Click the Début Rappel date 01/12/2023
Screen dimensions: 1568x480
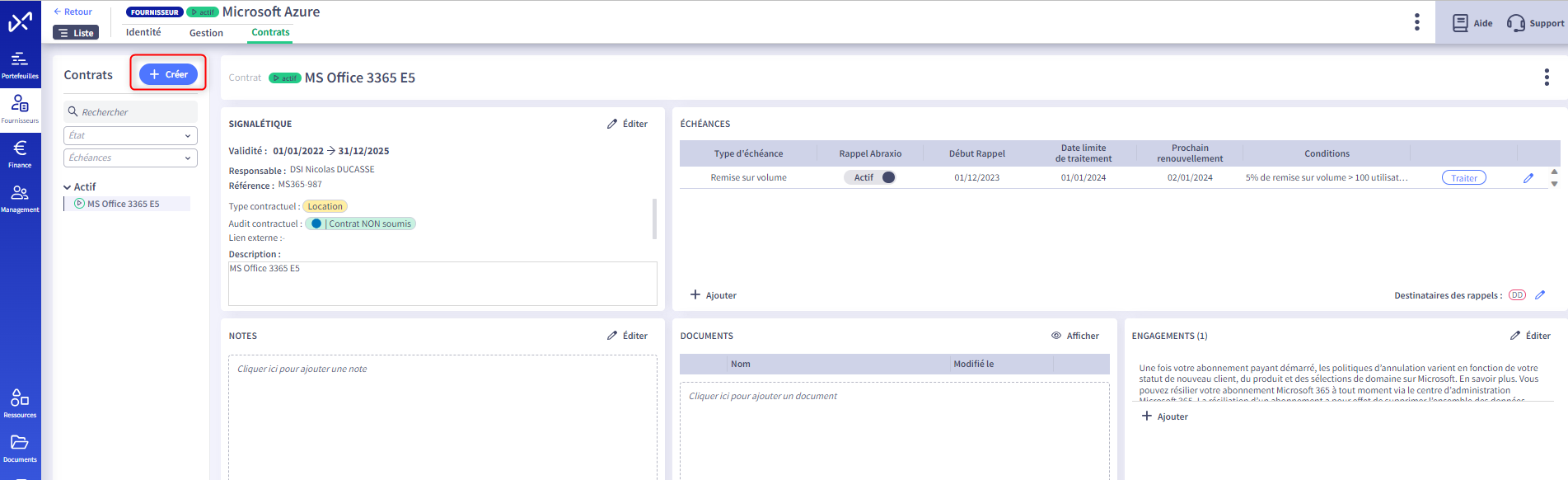click(x=977, y=177)
